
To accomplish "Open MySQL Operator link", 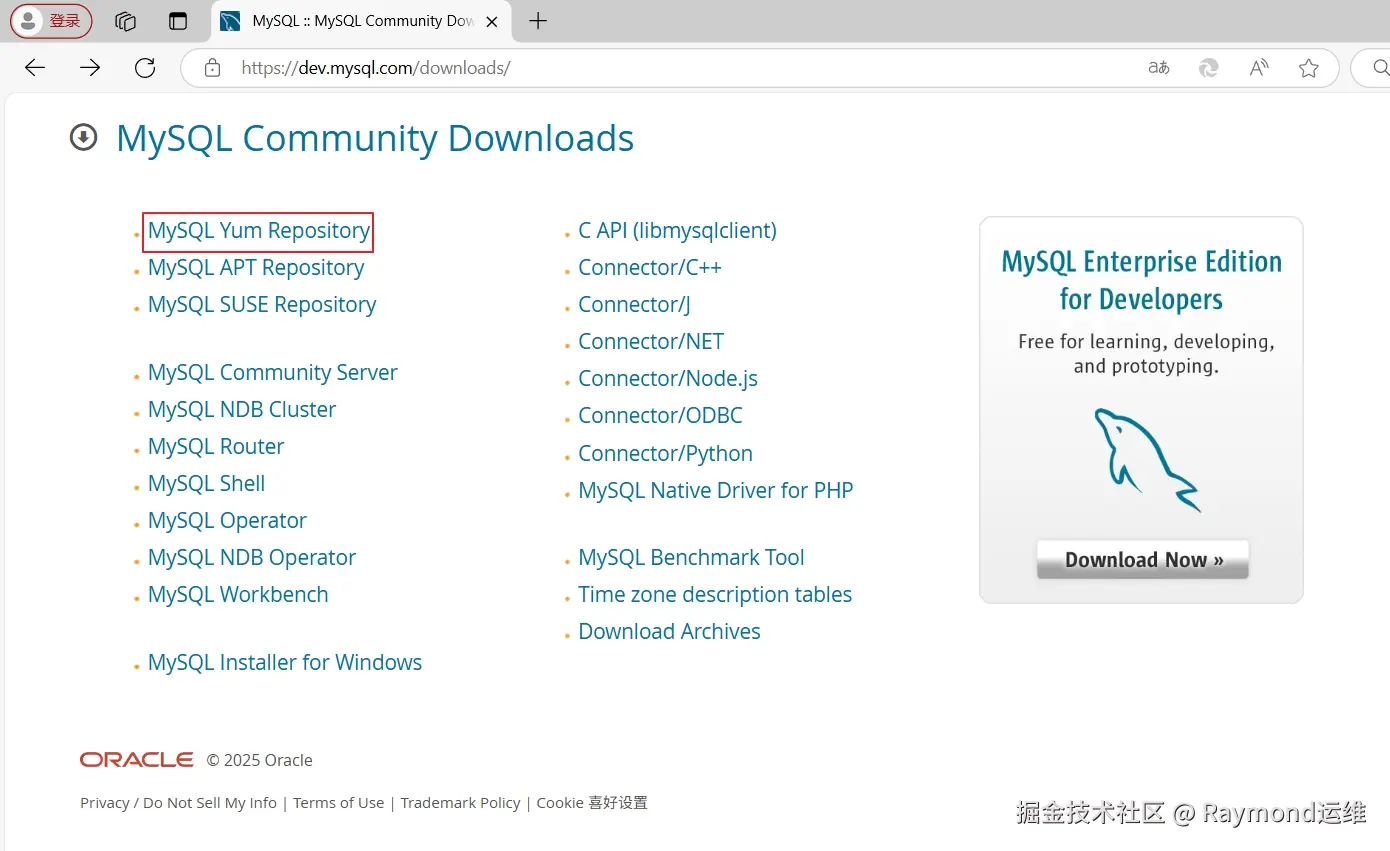I will (x=227, y=521).
